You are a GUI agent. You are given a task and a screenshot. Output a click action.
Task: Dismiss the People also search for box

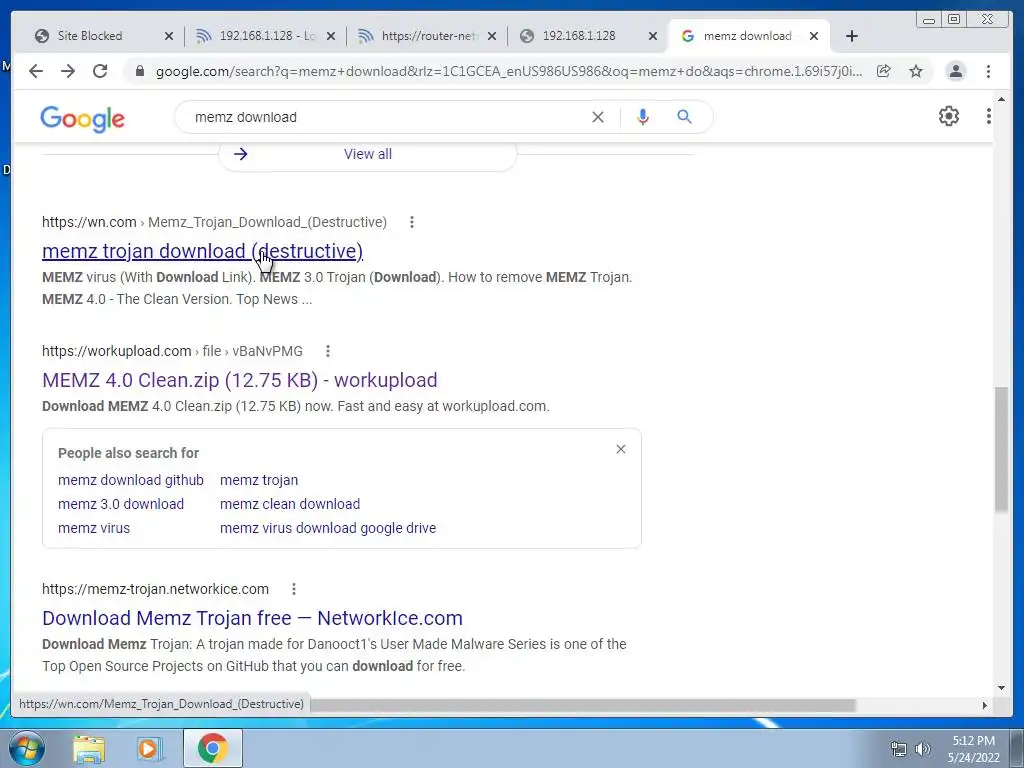point(621,449)
